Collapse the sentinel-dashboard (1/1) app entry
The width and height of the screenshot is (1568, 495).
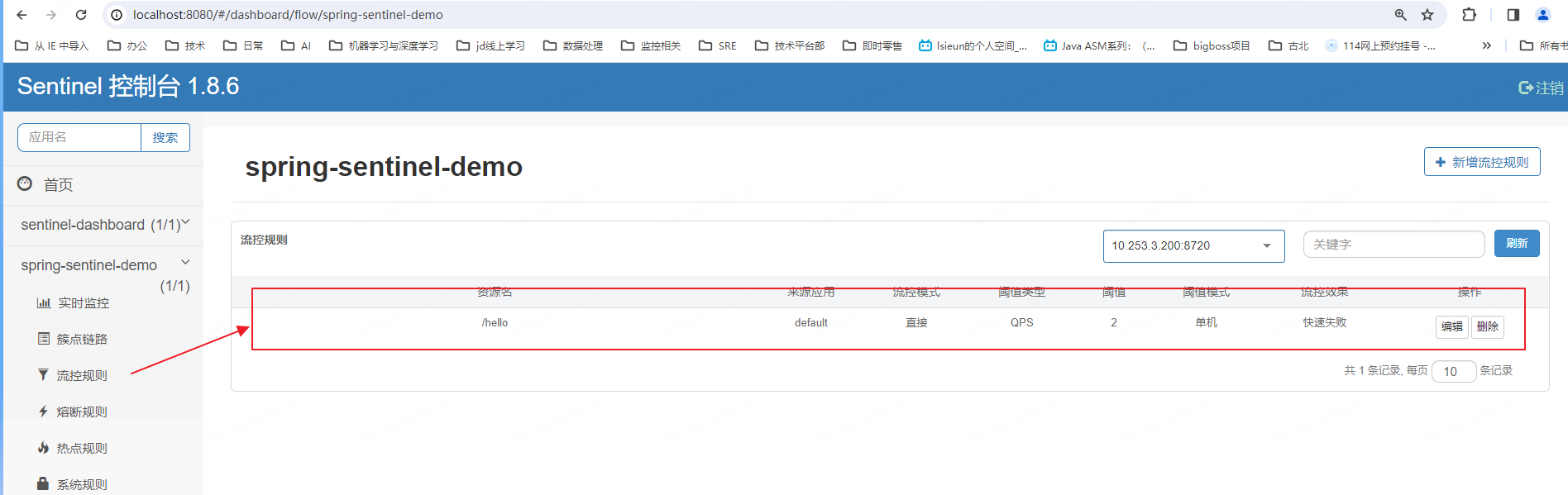(x=104, y=225)
